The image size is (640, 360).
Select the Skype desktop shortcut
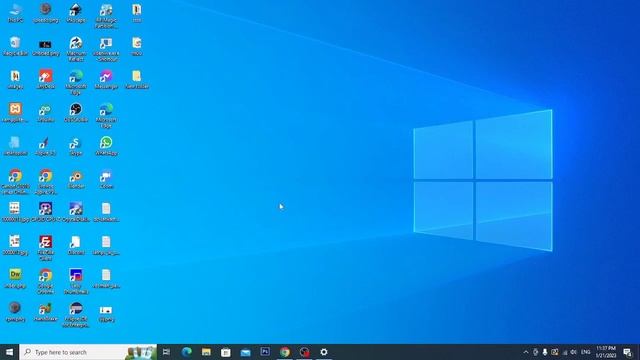click(x=76, y=146)
